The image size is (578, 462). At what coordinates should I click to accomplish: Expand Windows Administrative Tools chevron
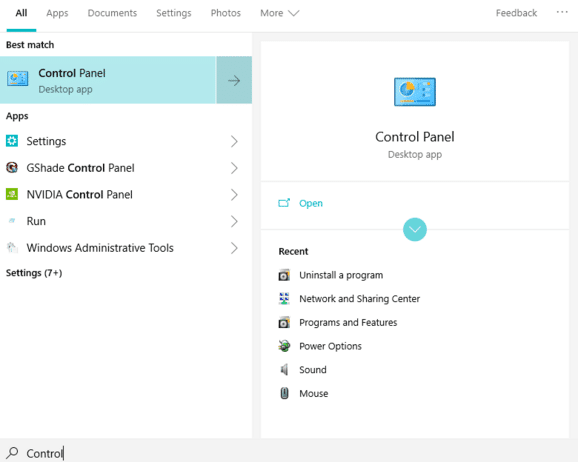point(234,248)
